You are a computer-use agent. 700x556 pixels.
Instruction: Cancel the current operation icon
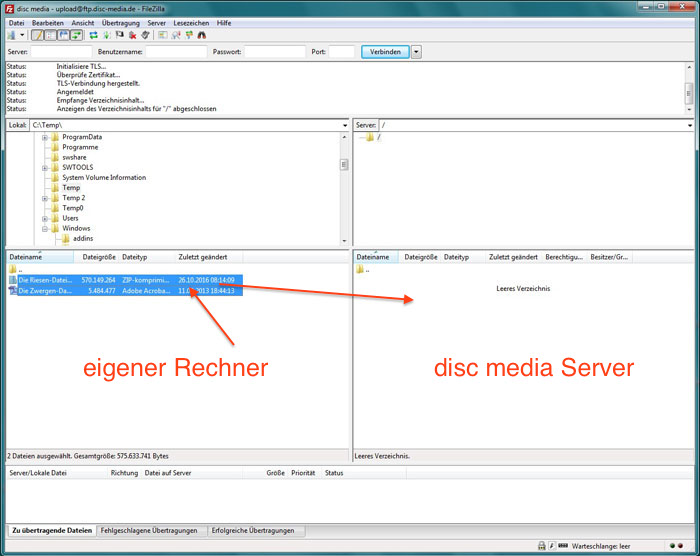pos(119,35)
